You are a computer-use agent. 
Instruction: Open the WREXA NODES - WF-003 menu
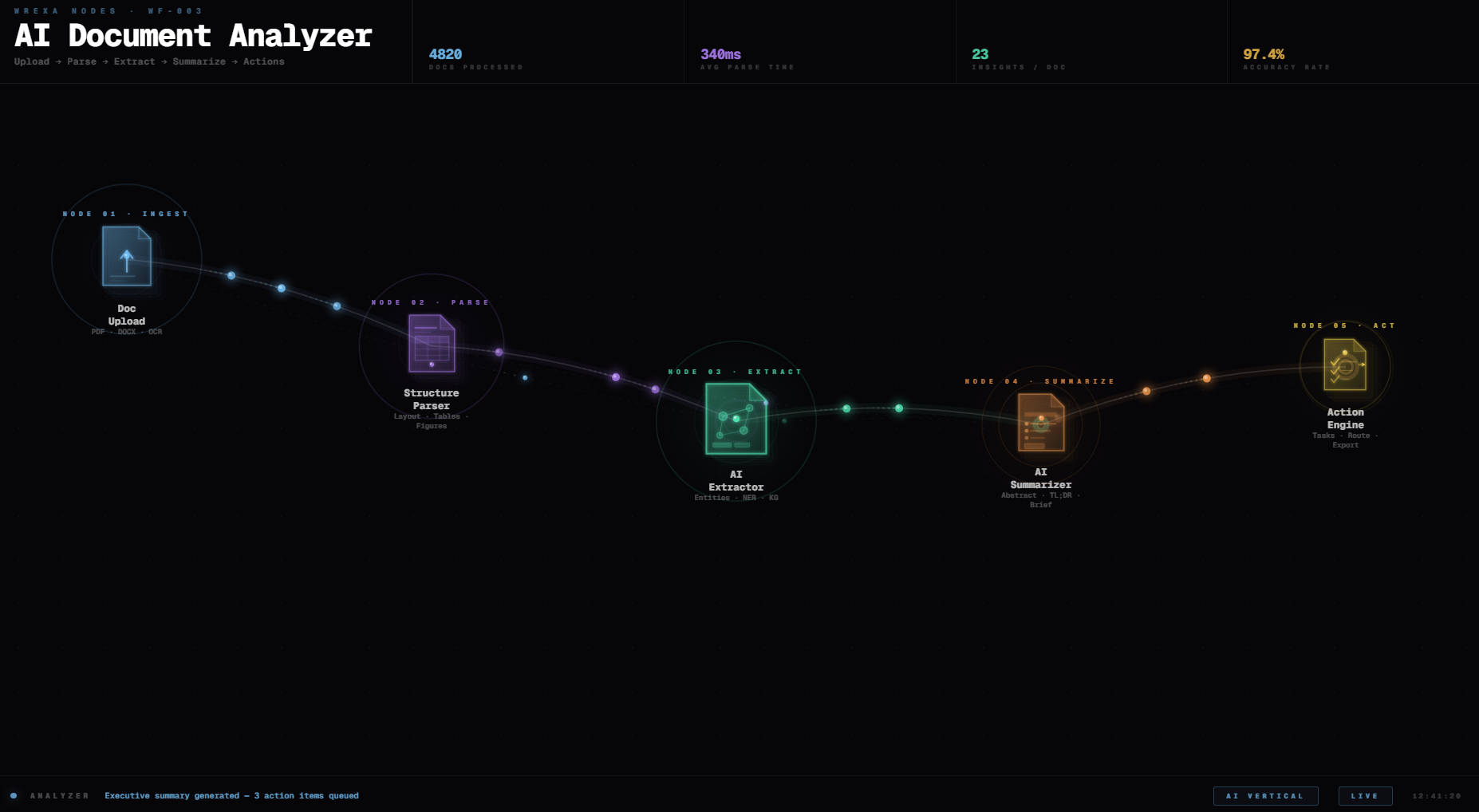click(x=108, y=10)
